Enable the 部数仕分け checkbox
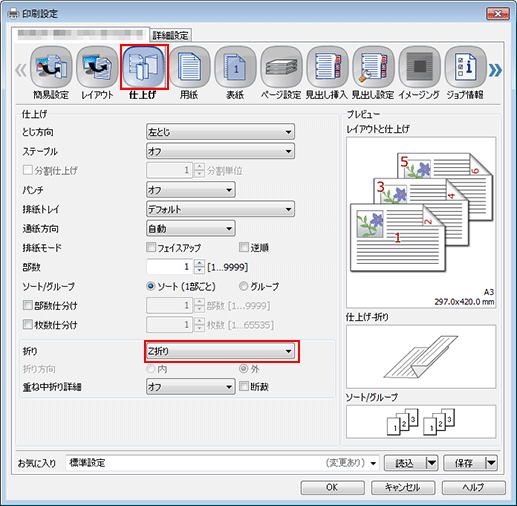 27,305
